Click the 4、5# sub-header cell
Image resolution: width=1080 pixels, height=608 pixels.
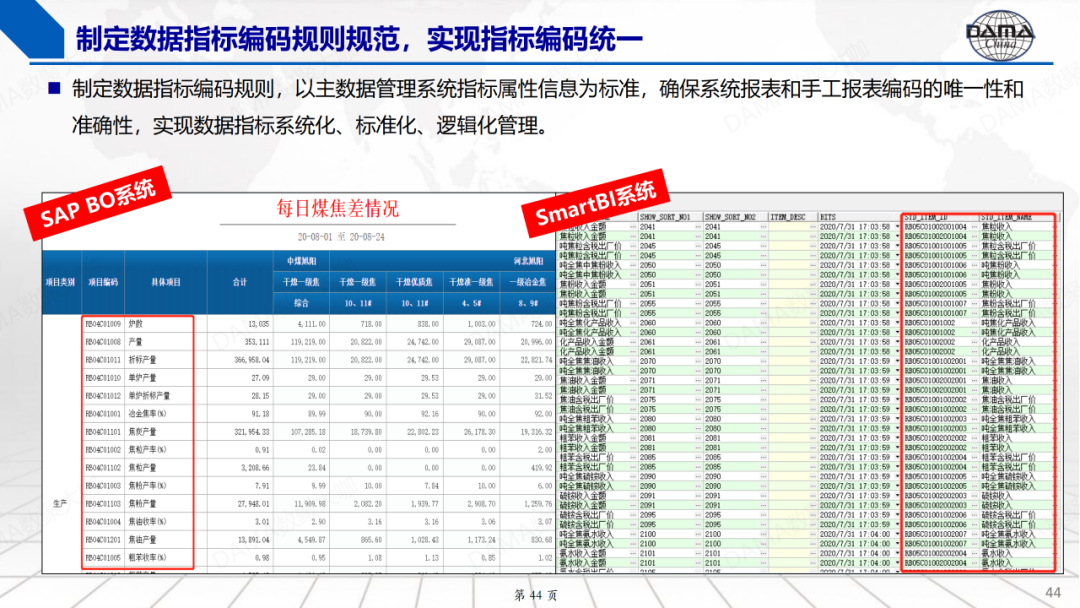(x=471, y=303)
